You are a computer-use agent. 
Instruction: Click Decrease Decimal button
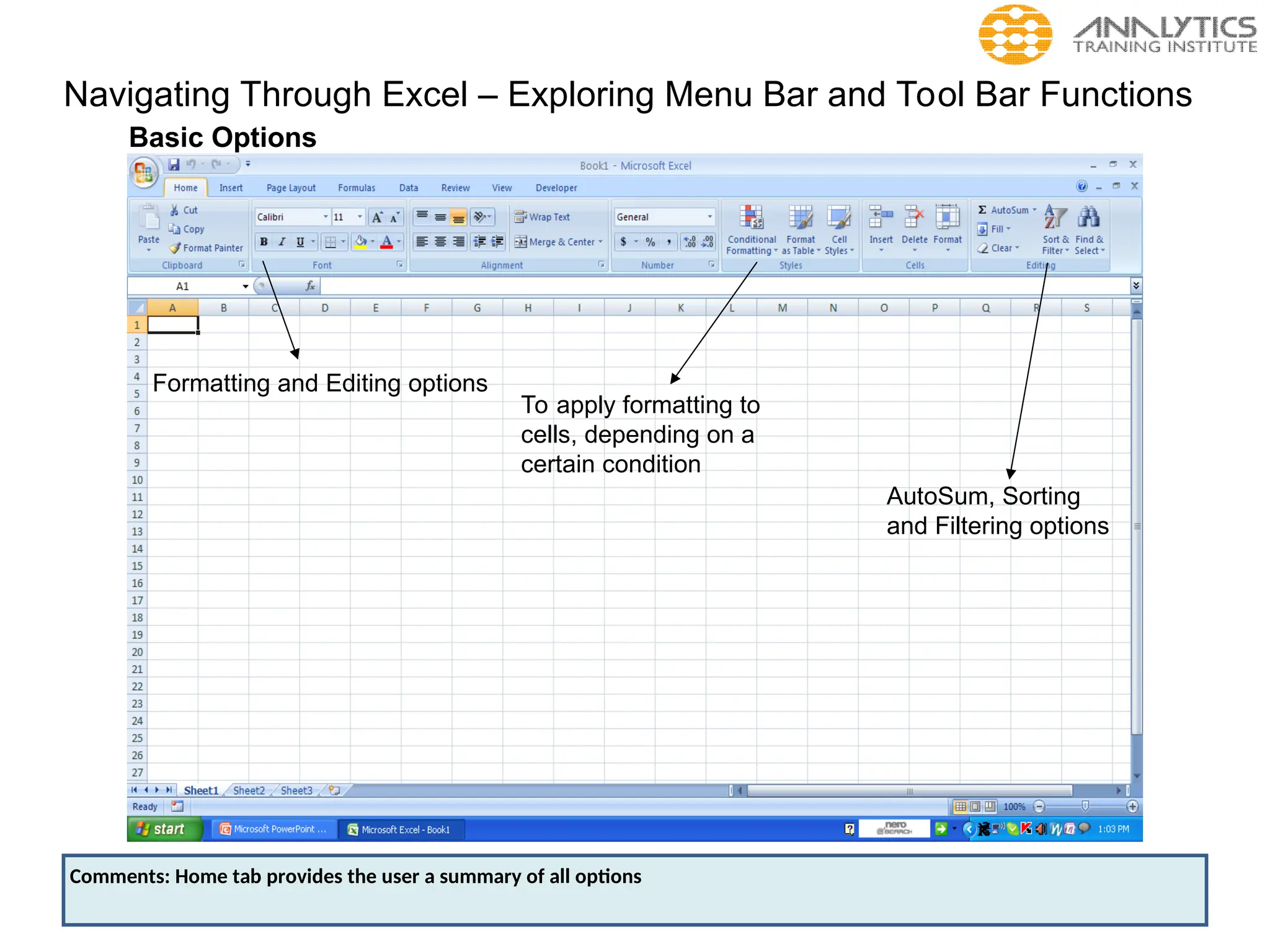point(708,242)
